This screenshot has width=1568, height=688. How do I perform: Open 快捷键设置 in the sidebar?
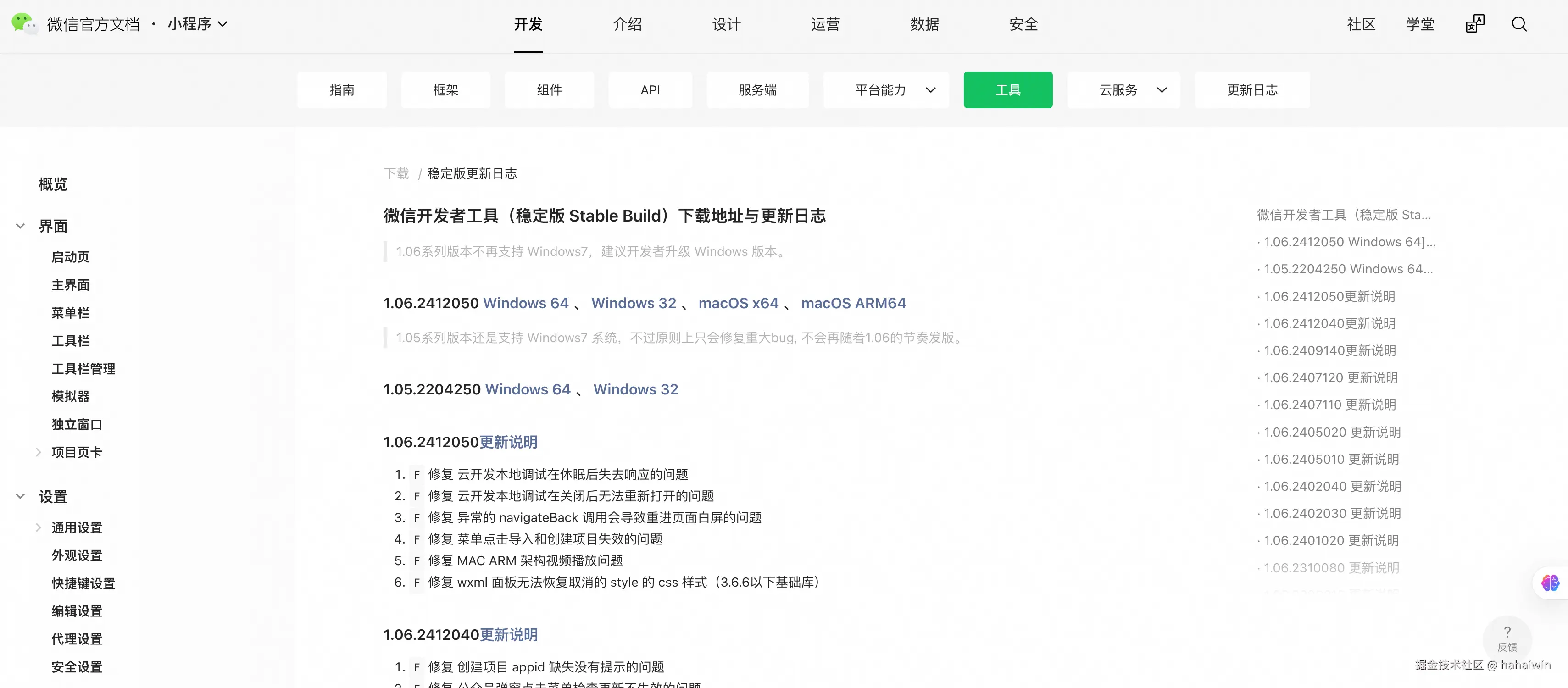click(x=83, y=584)
